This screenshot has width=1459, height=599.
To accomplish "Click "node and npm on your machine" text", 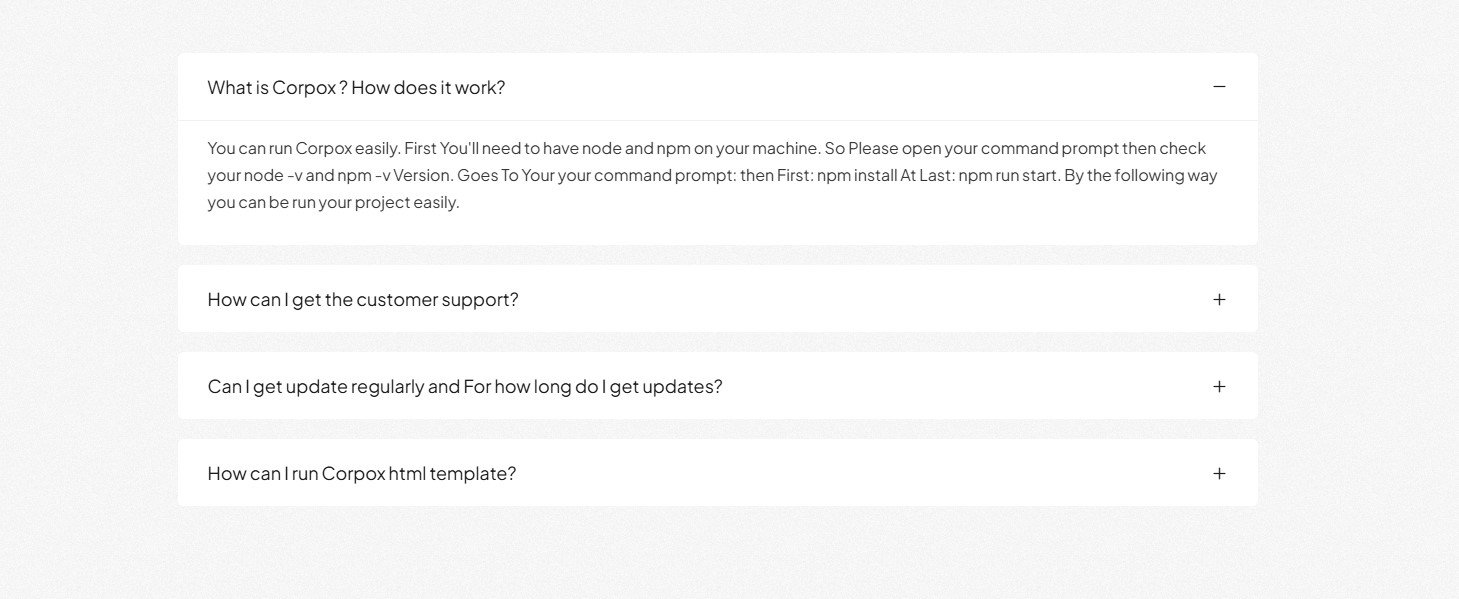I will pyautogui.click(x=700, y=149).
